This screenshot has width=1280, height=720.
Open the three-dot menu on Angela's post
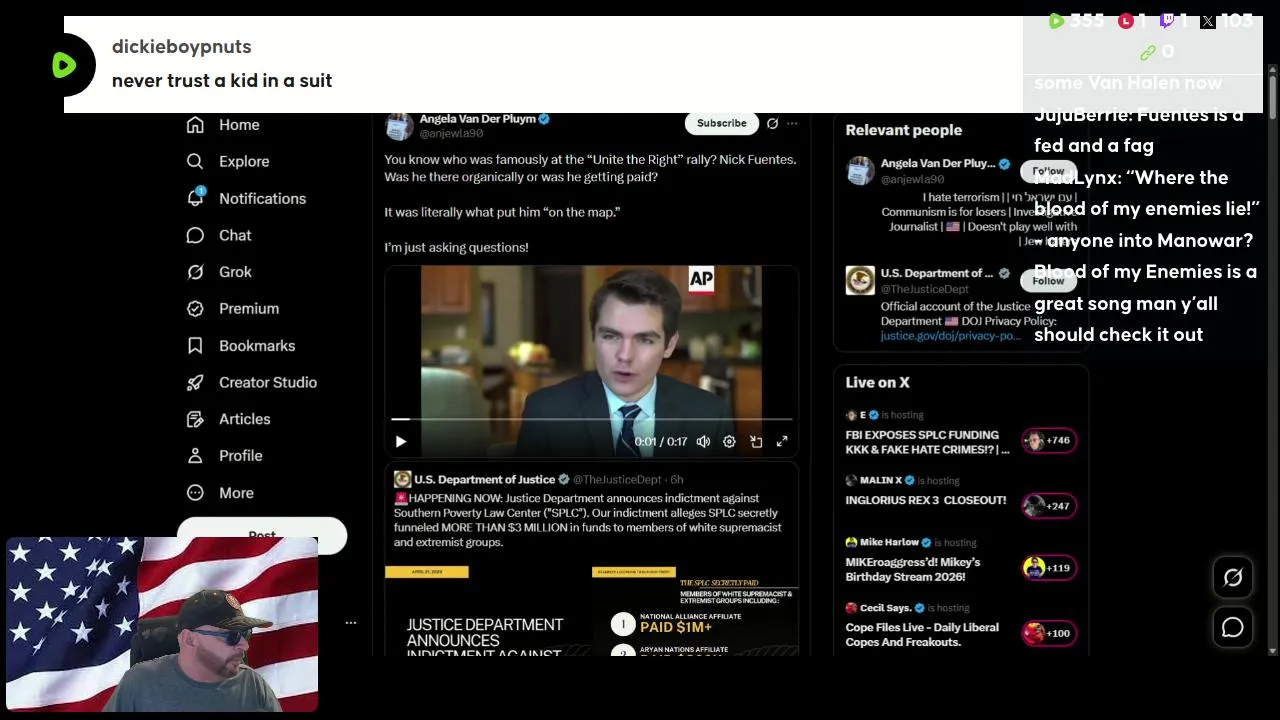pyautogui.click(x=792, y=123)
